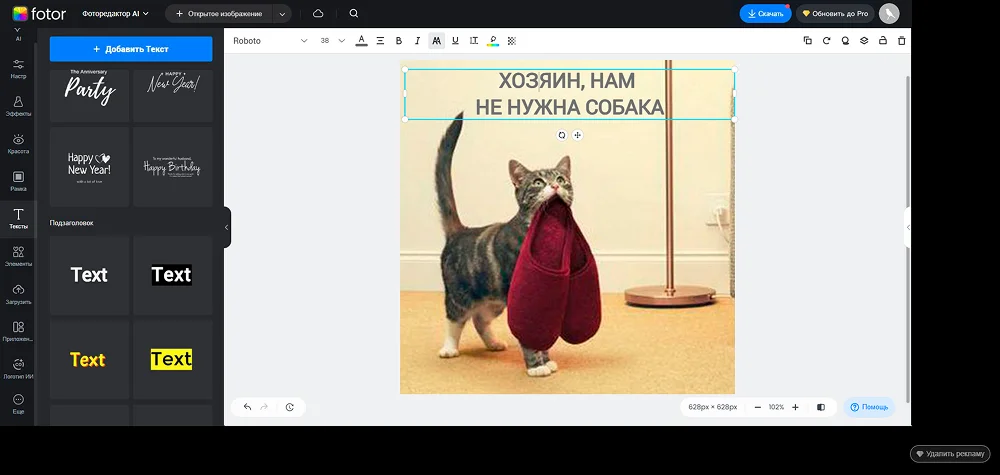
Task: Click the cloud save icon
Action: (x=318, y=14)
